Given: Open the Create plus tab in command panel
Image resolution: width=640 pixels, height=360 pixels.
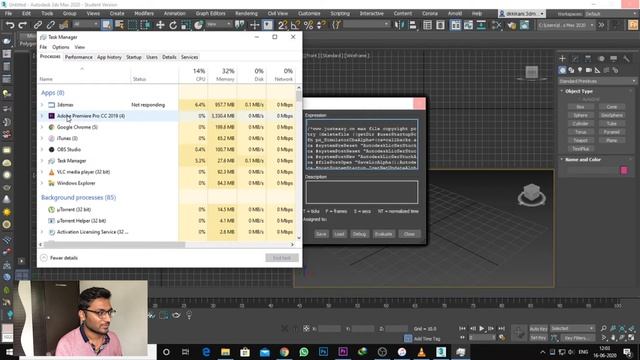Looking at the screenshot, I should click(562, 59).
